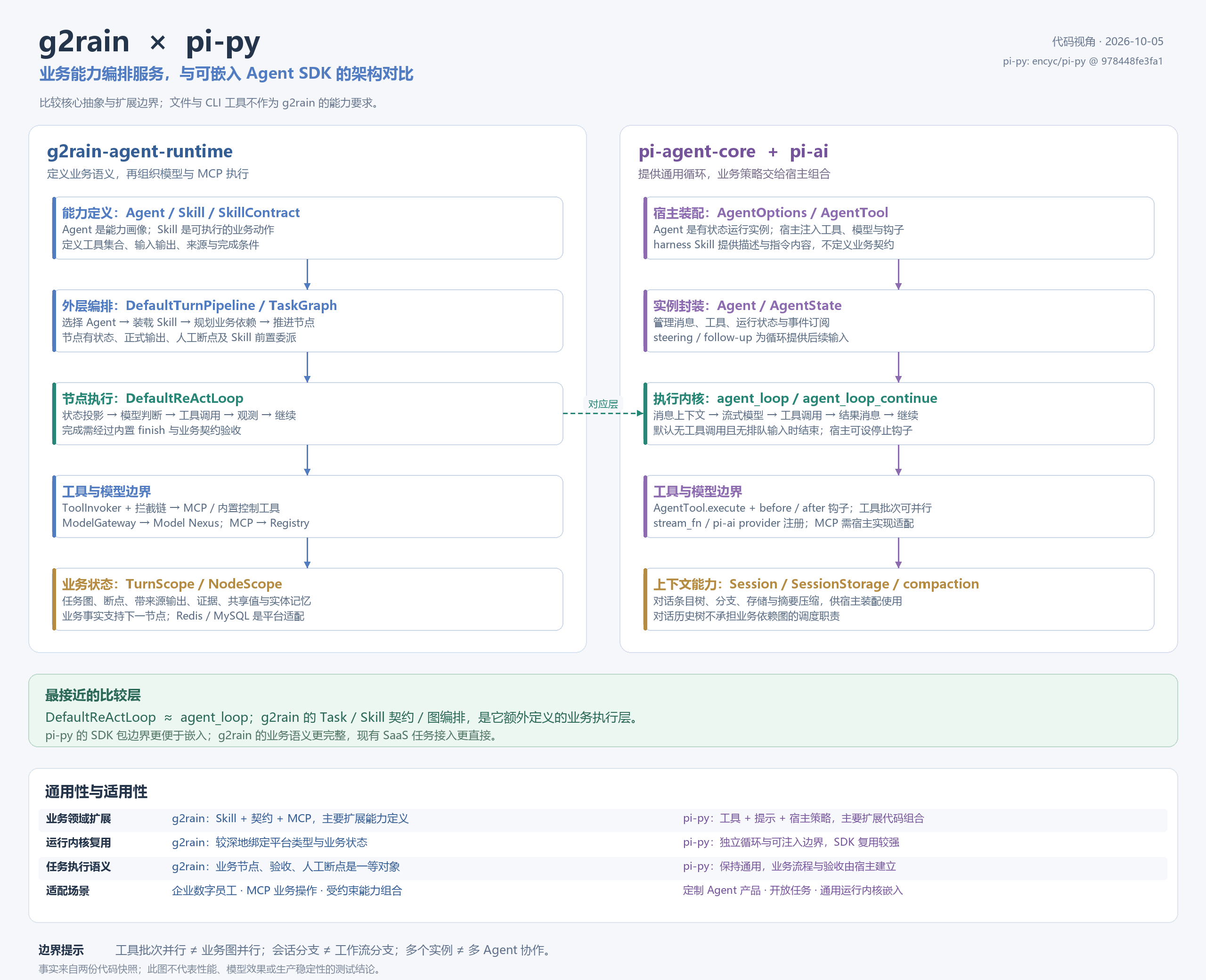Select the box '实例封装：Agent / AgentState'
The image size is (1206, 980).
898,321
